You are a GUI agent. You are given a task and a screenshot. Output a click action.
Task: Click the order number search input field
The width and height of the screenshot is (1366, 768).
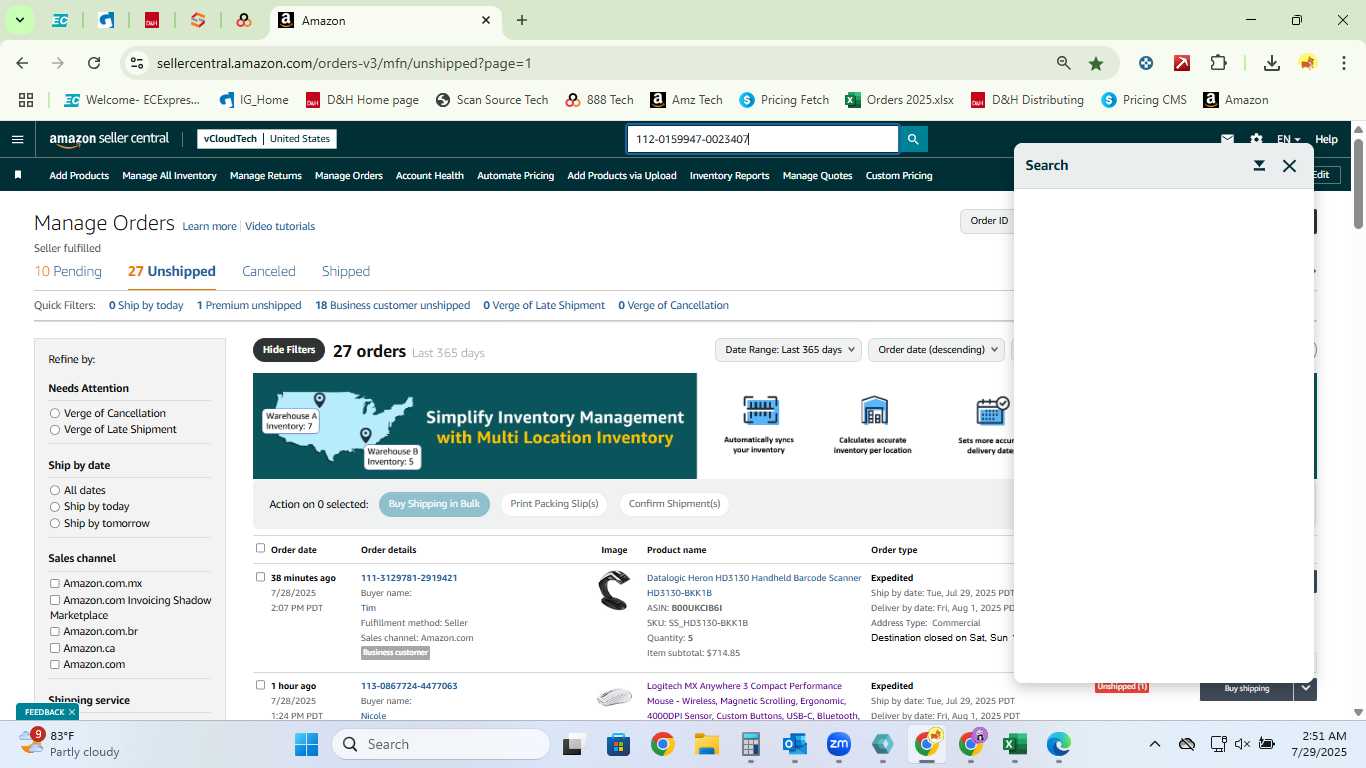763,139
